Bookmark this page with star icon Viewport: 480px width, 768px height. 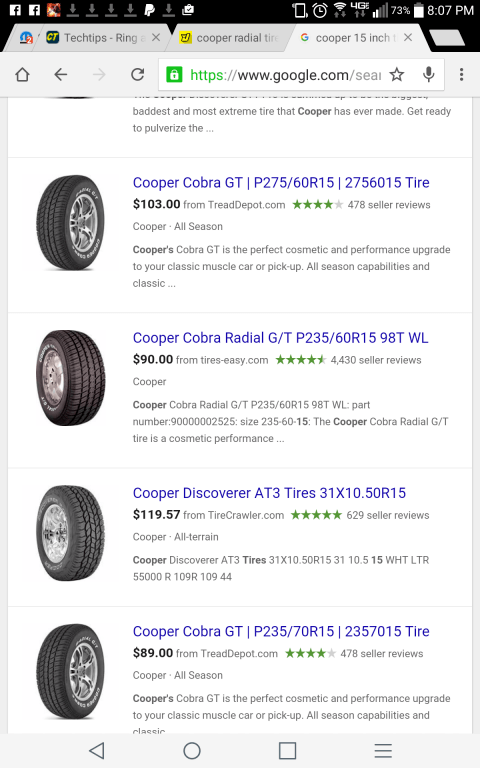coord(397,74)
